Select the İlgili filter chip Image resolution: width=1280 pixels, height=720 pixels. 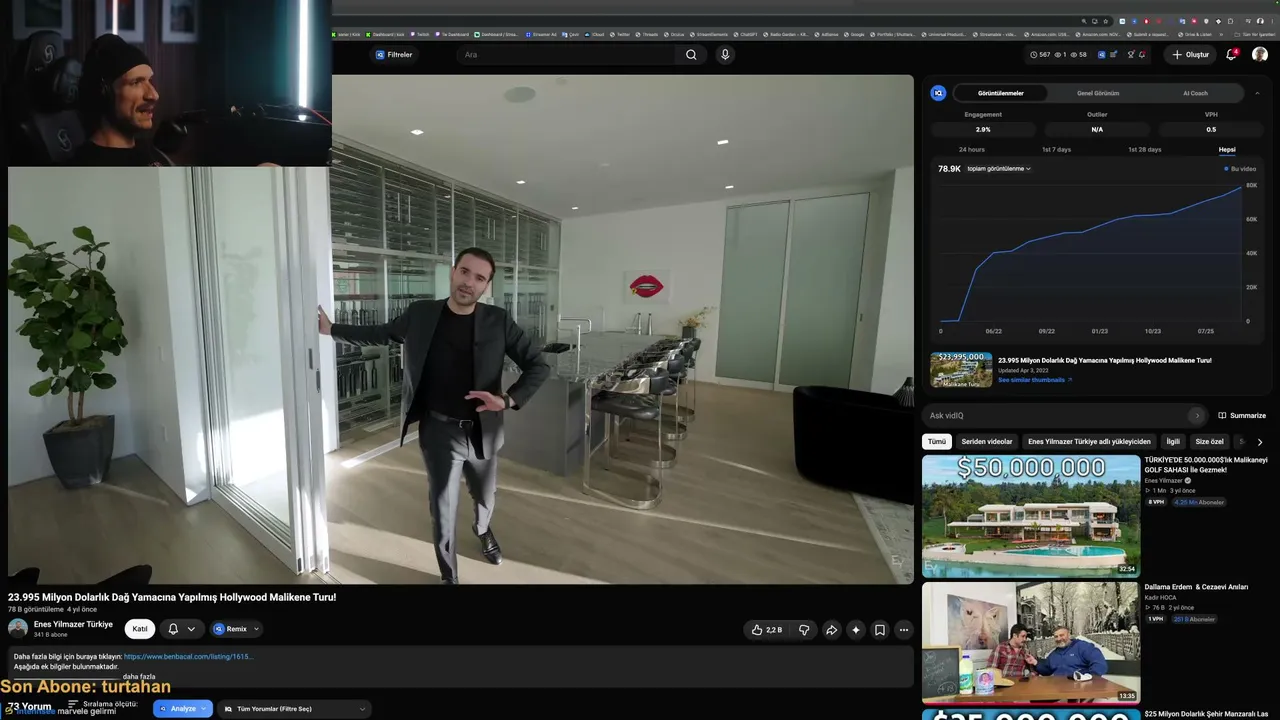tap(1173, 441)
